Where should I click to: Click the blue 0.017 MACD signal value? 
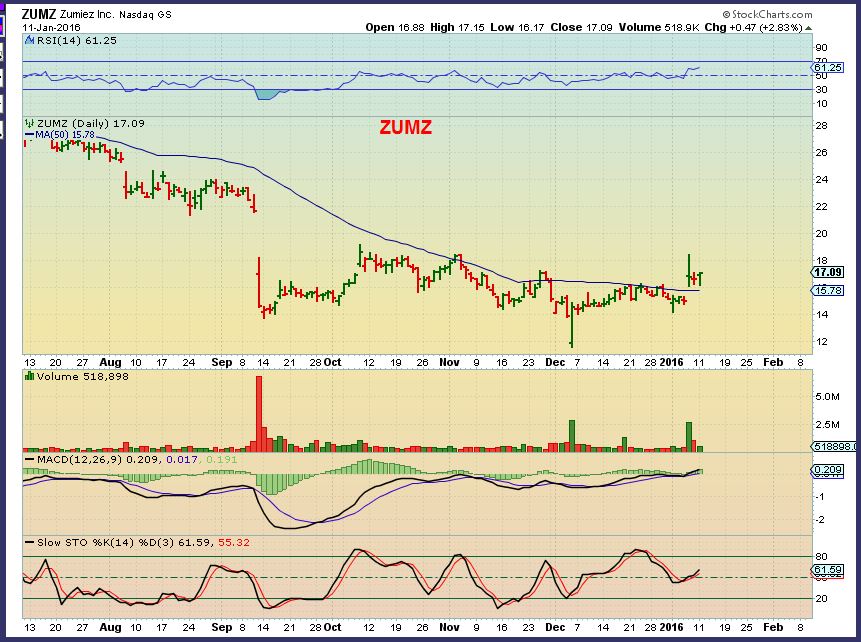tap(182, 459)
